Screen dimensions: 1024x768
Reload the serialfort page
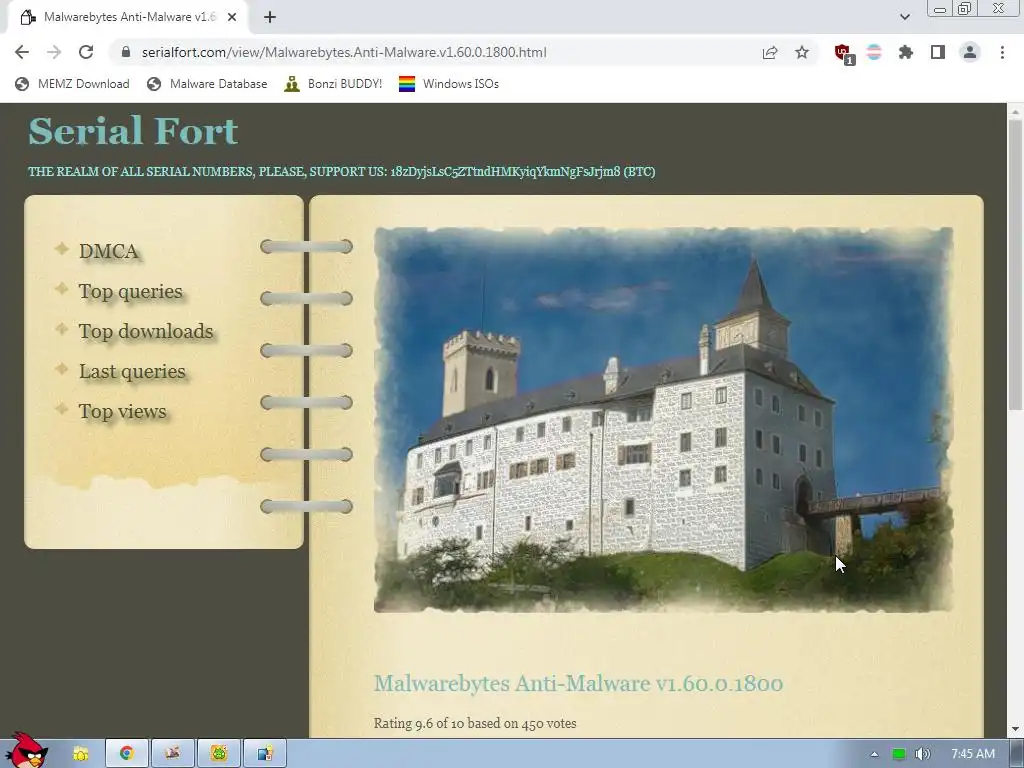pos(86,52)
